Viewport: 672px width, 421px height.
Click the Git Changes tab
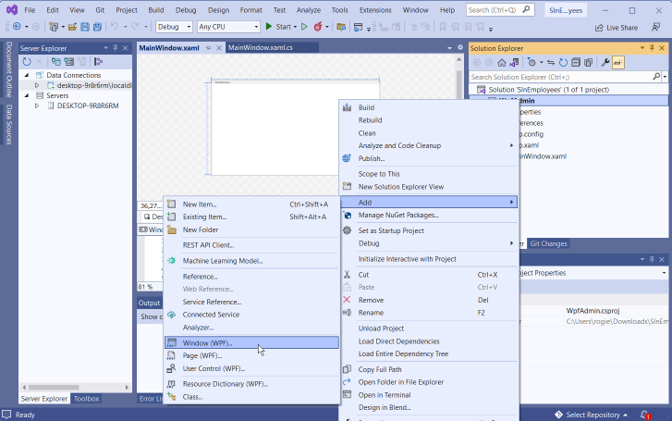pyautogui.click(x=548, y=244)
